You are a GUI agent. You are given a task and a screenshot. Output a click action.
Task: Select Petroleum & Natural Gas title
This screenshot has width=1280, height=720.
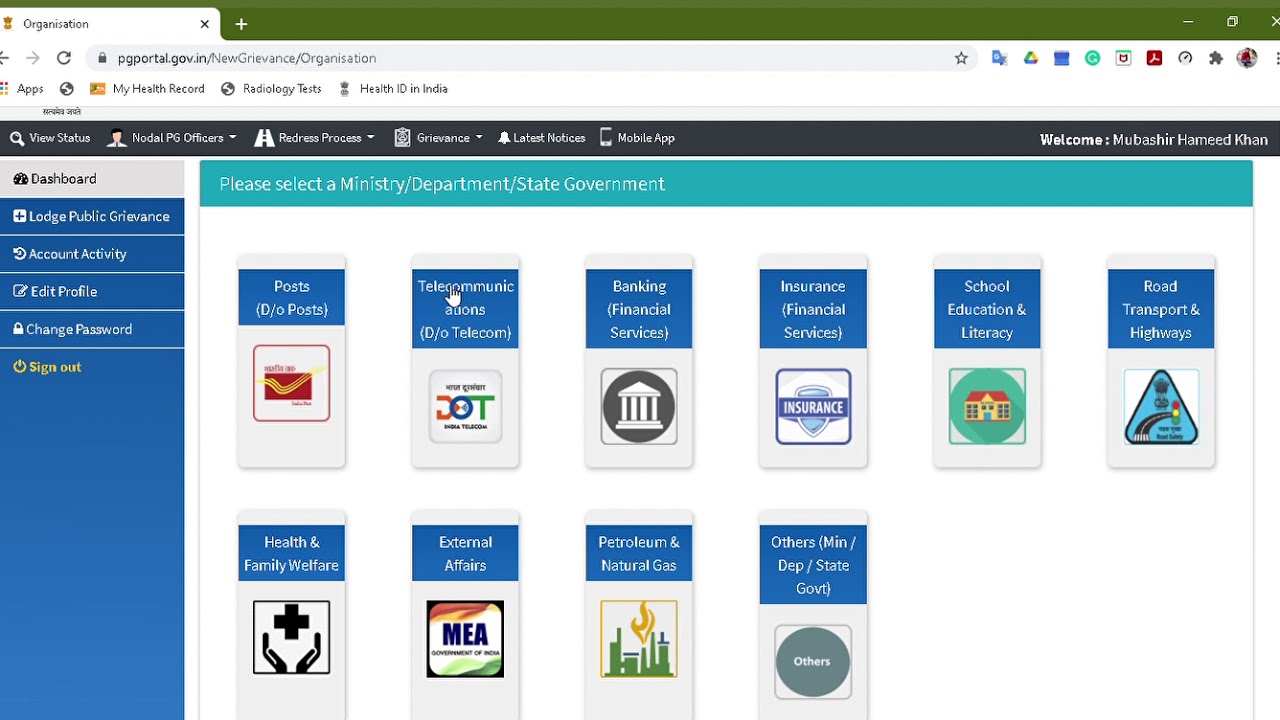(639, 553)
